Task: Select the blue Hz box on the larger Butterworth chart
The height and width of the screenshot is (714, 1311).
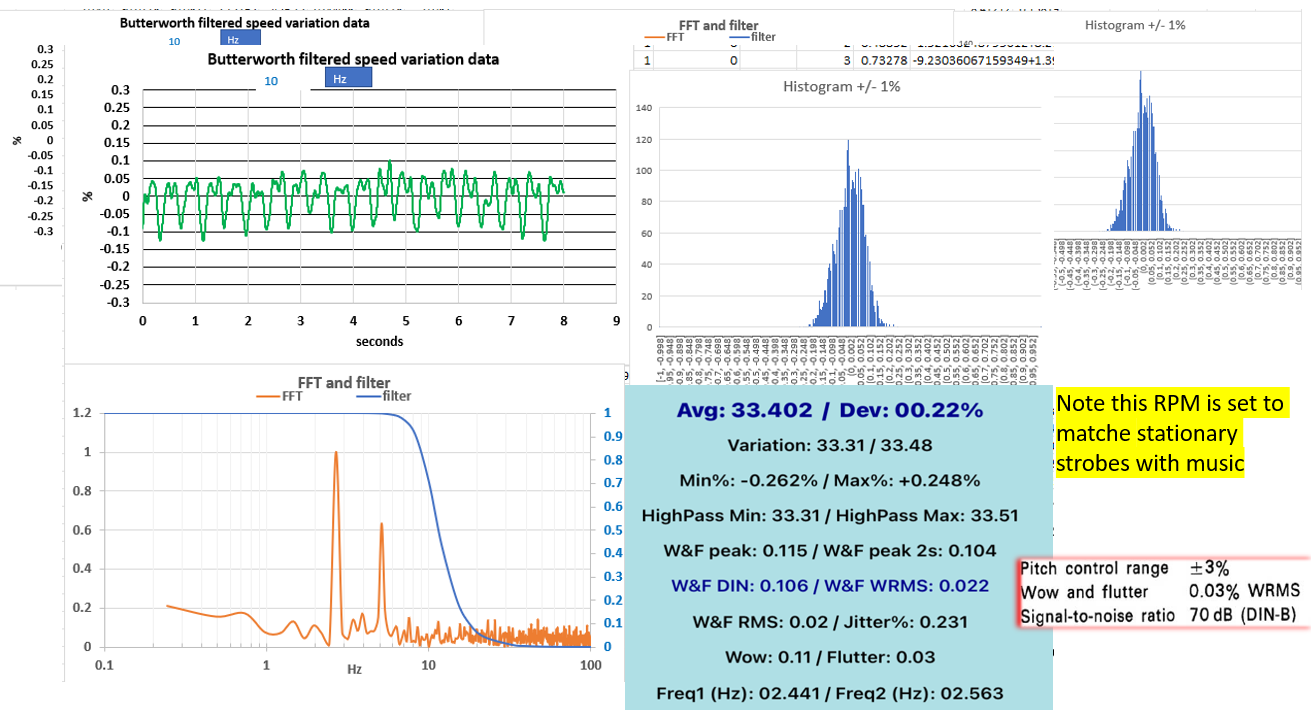Action: tap(348, 78)
